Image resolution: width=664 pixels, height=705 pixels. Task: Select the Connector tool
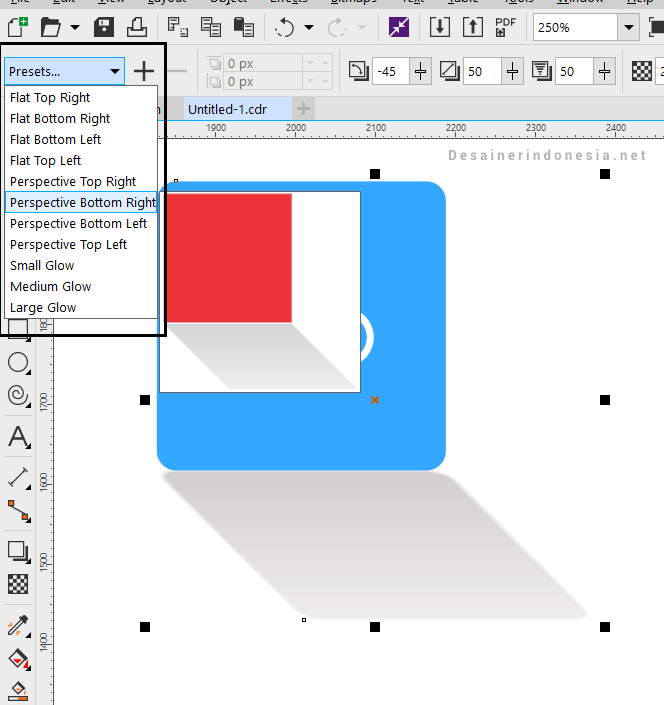18,511
